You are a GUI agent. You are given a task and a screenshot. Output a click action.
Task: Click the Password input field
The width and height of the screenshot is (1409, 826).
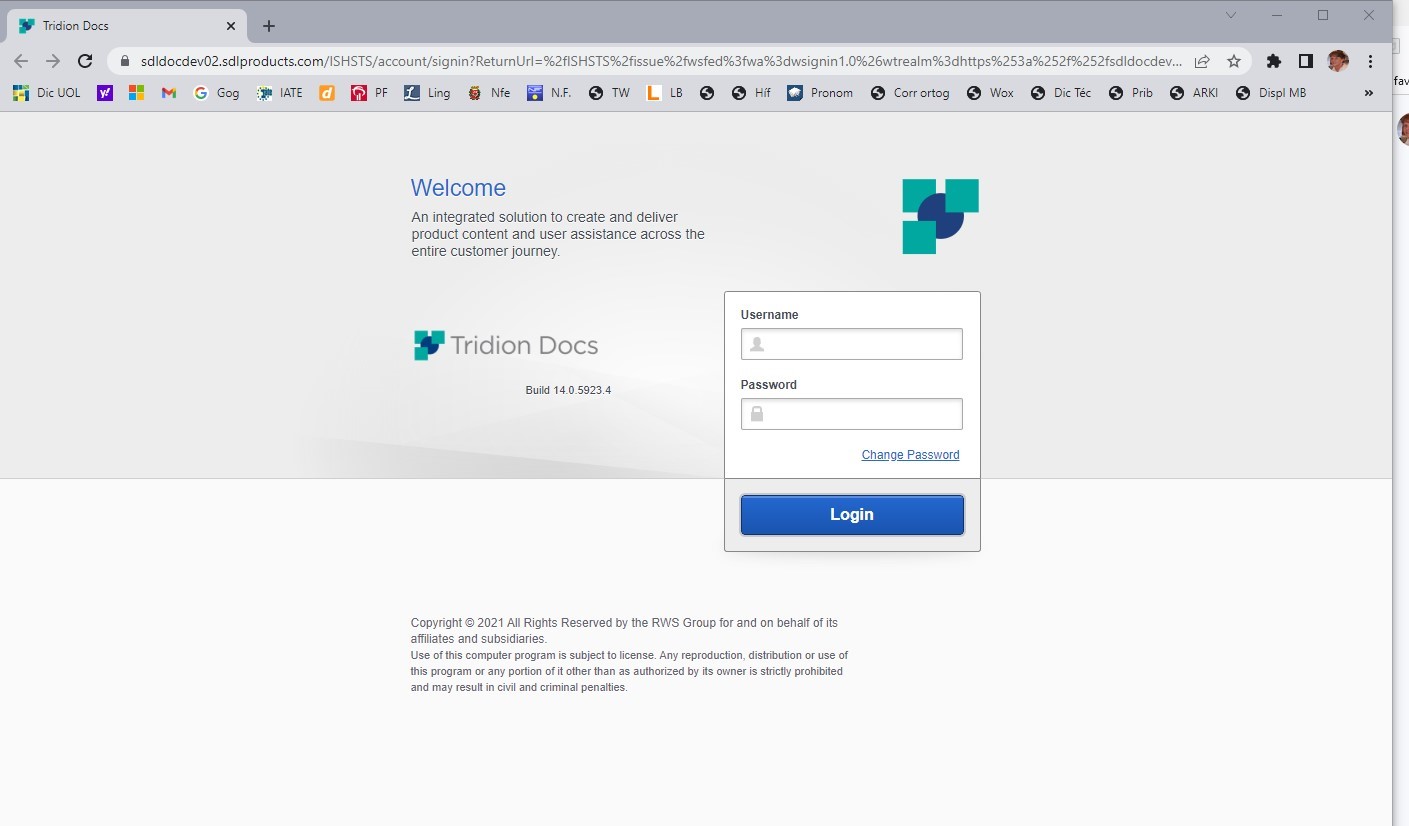[851, 414]
